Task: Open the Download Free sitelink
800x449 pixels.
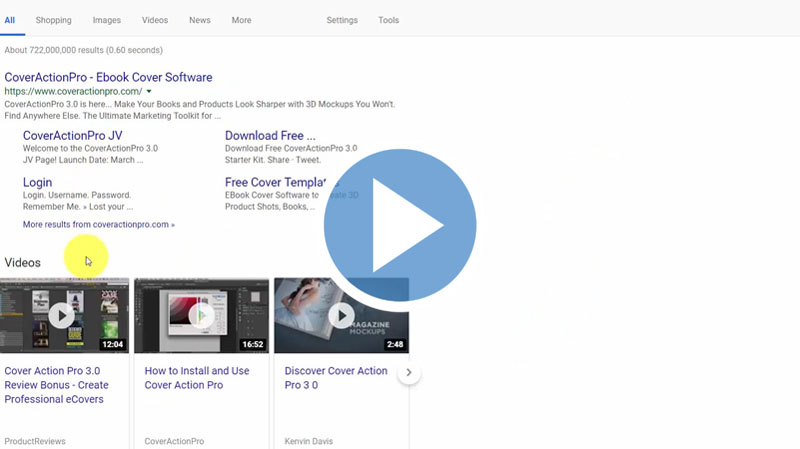Action: click(x=270, y=136)
